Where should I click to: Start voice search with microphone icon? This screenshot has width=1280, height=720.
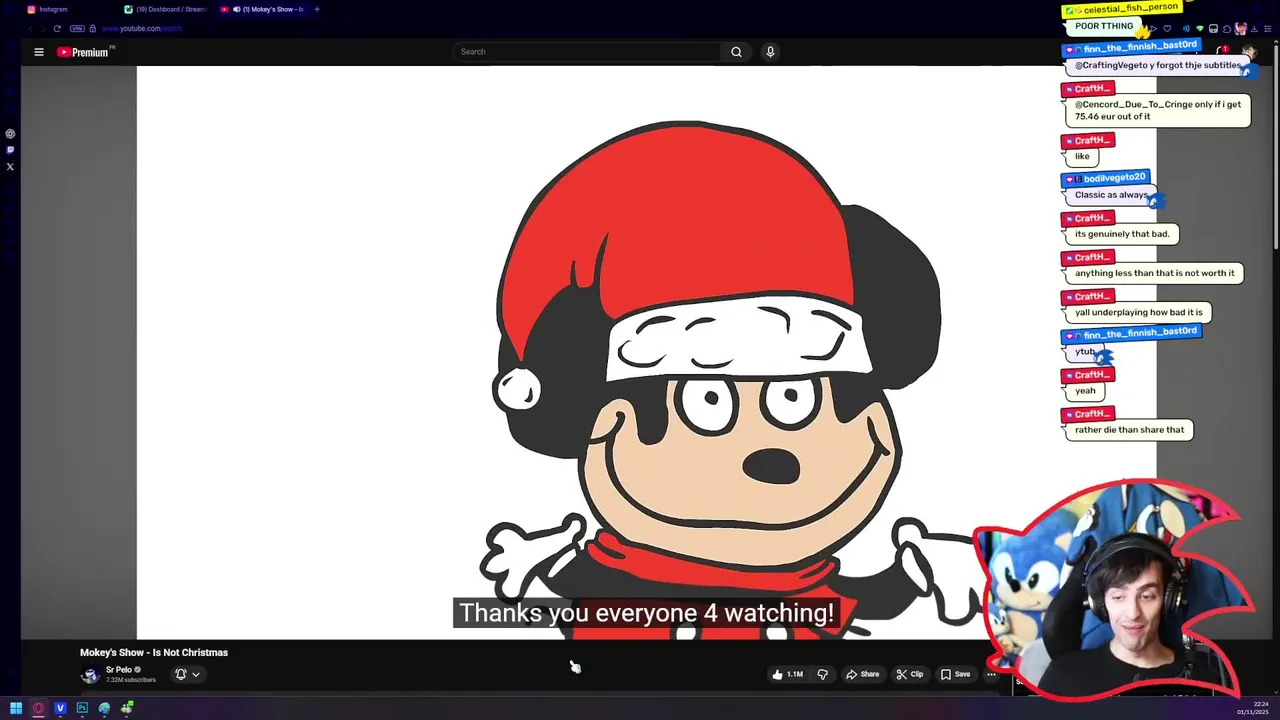770,52
